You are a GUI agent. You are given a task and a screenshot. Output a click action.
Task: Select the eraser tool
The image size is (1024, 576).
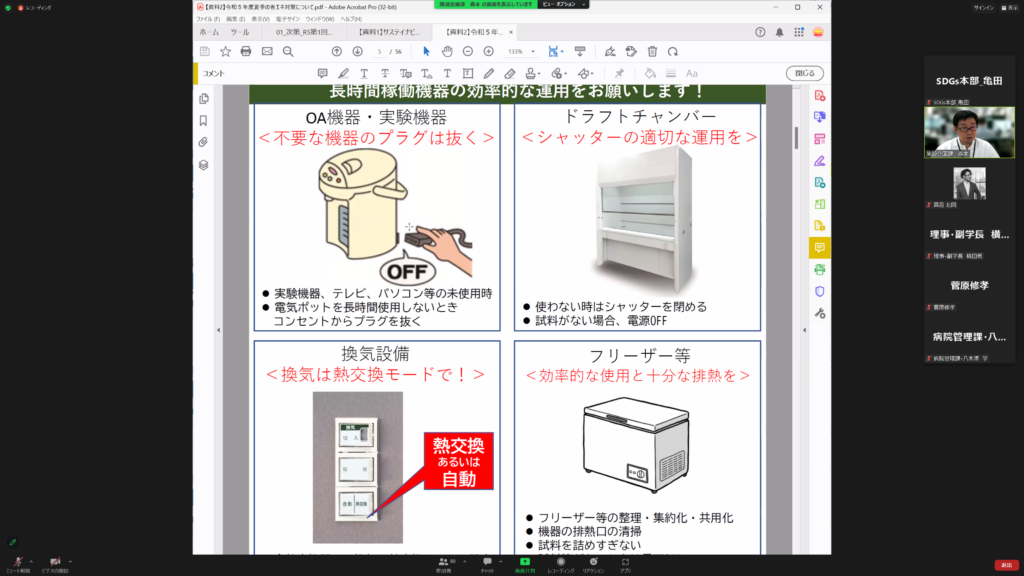click(x=509, y=73)
